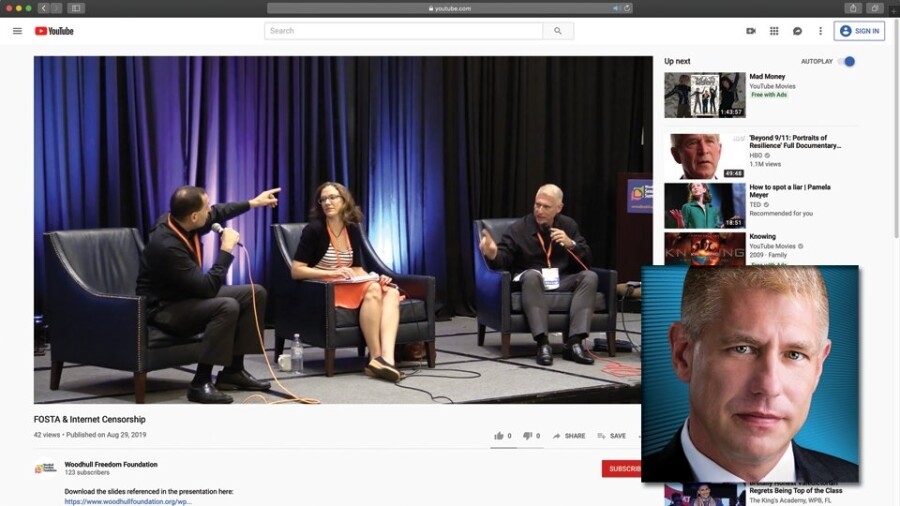Open the create video camera icon
Viewport: 900px width, 506px height.
(x=751, y=31)
